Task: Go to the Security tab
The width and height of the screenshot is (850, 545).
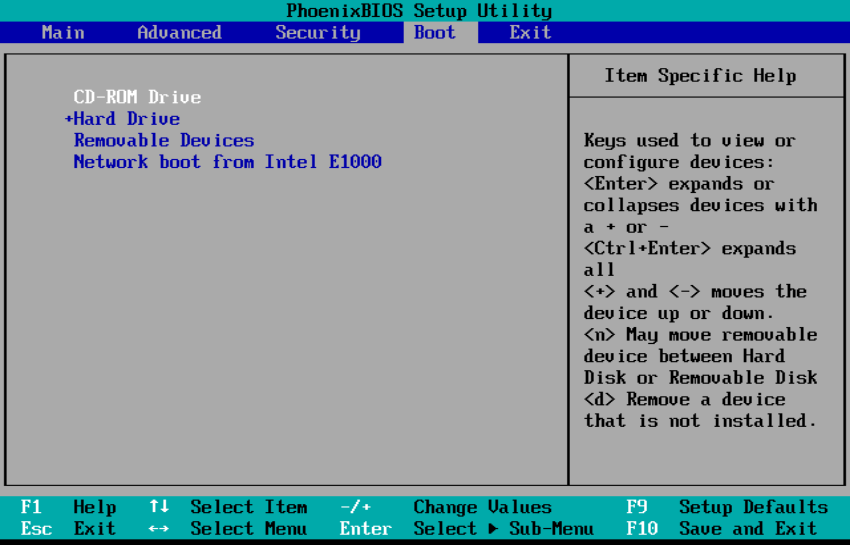Action: coord(317,32)
